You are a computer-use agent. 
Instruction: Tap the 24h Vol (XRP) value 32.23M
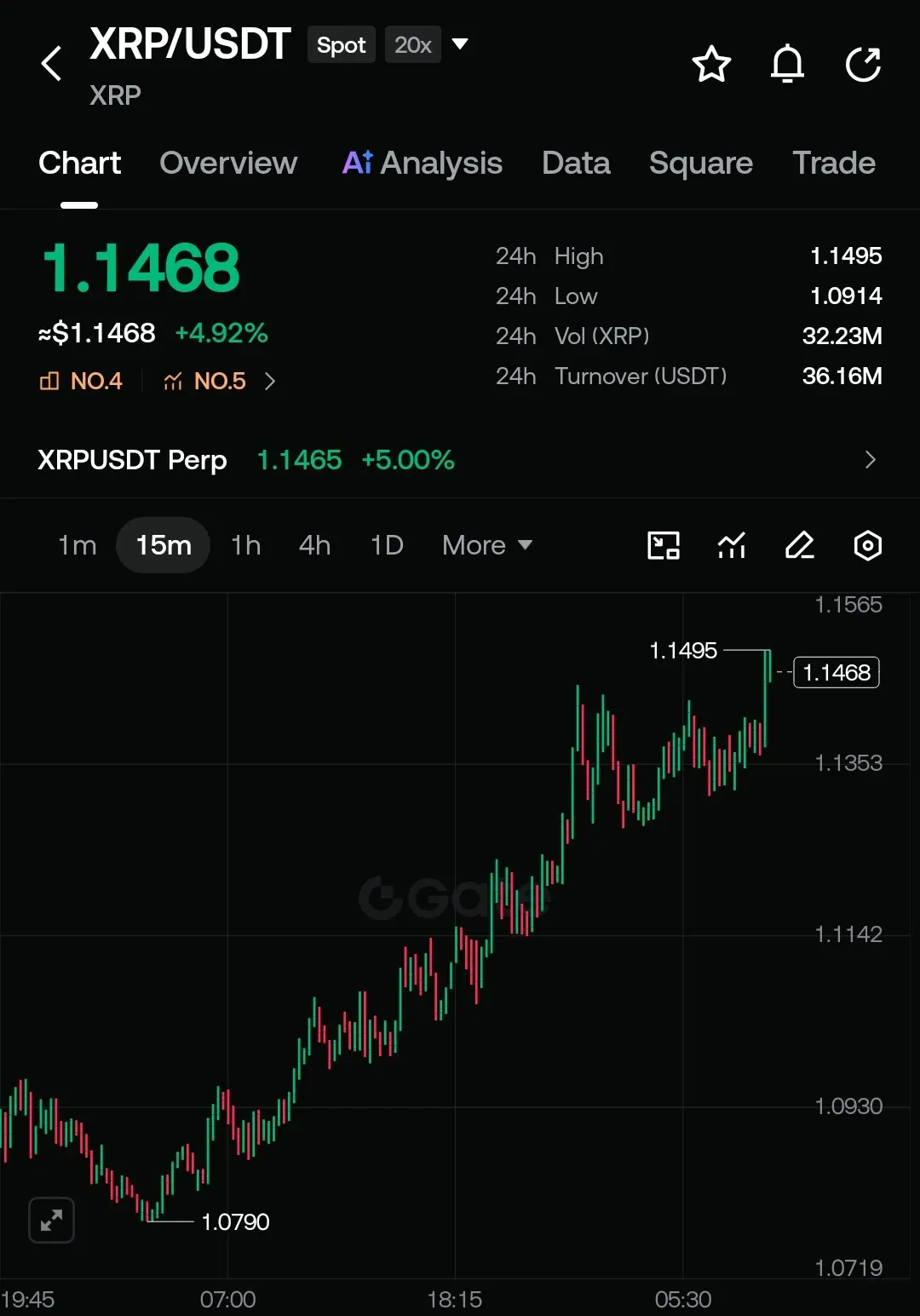(x=842, y=336)
